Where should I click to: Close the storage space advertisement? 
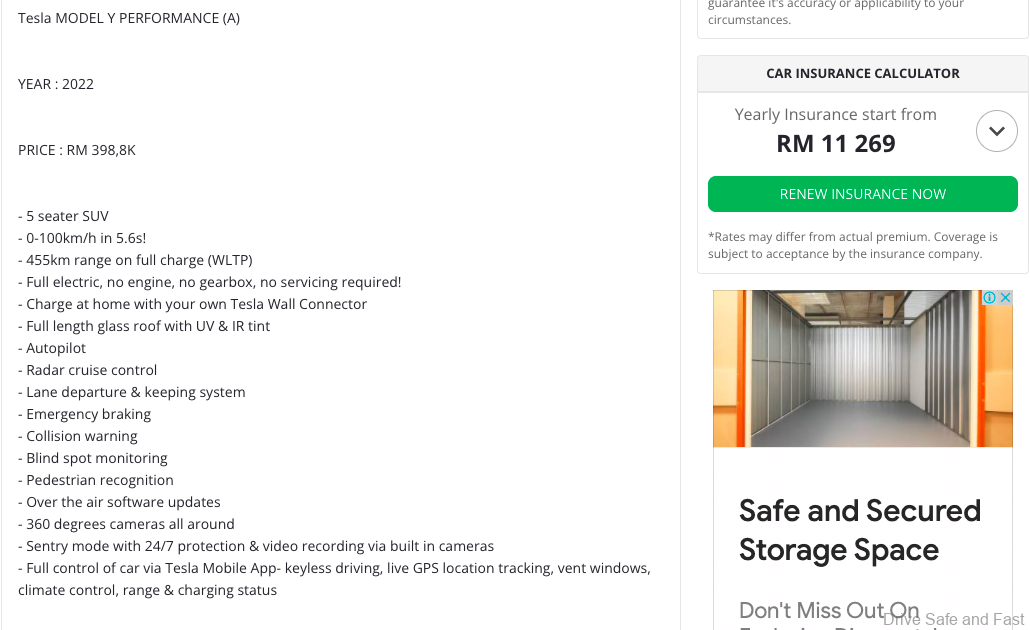click(x=1005, y=298)
